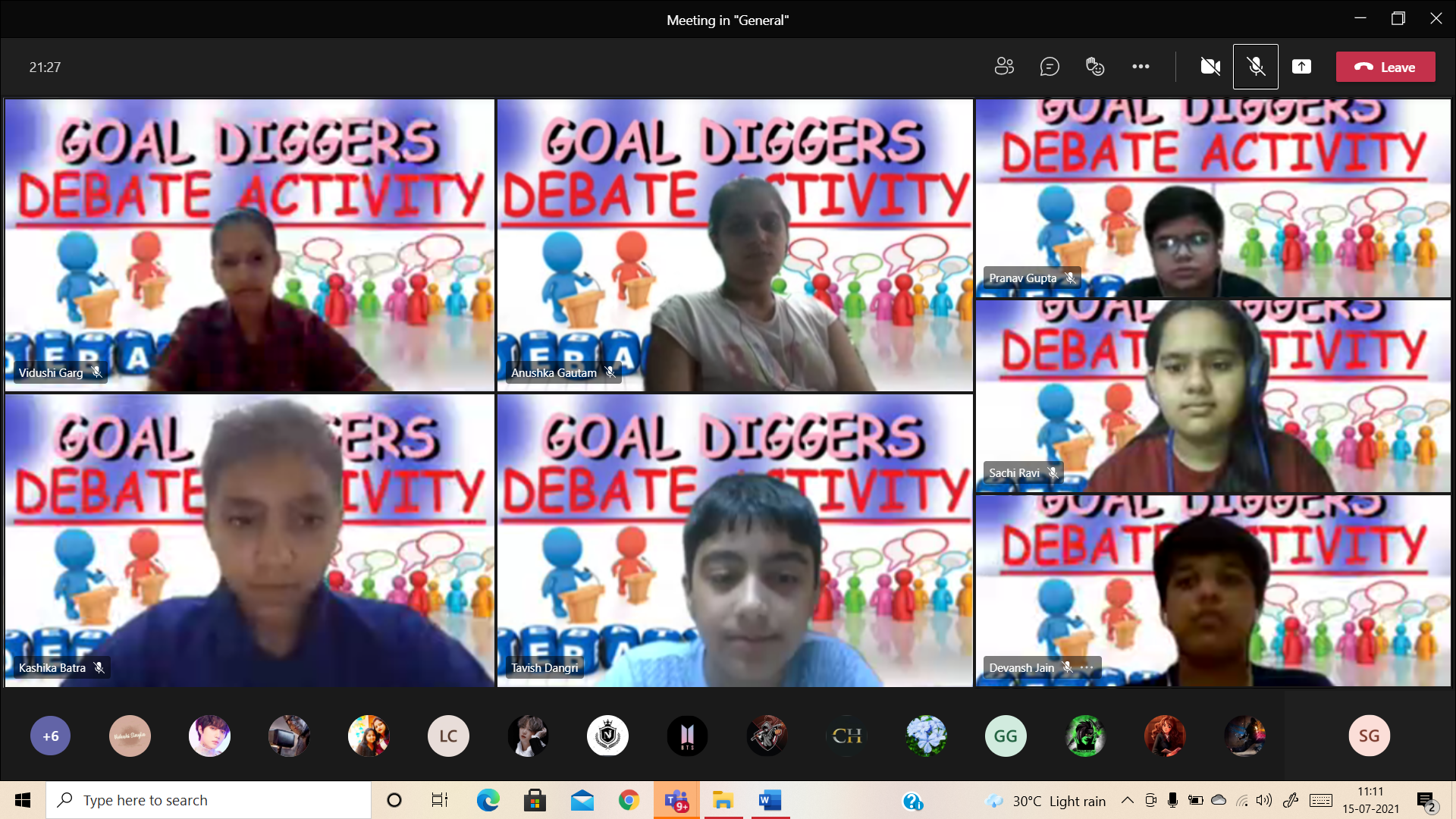Open the share content tray
Image resolution: width=1456 pixels, height=819 pixels.
tap(1301, 67)
